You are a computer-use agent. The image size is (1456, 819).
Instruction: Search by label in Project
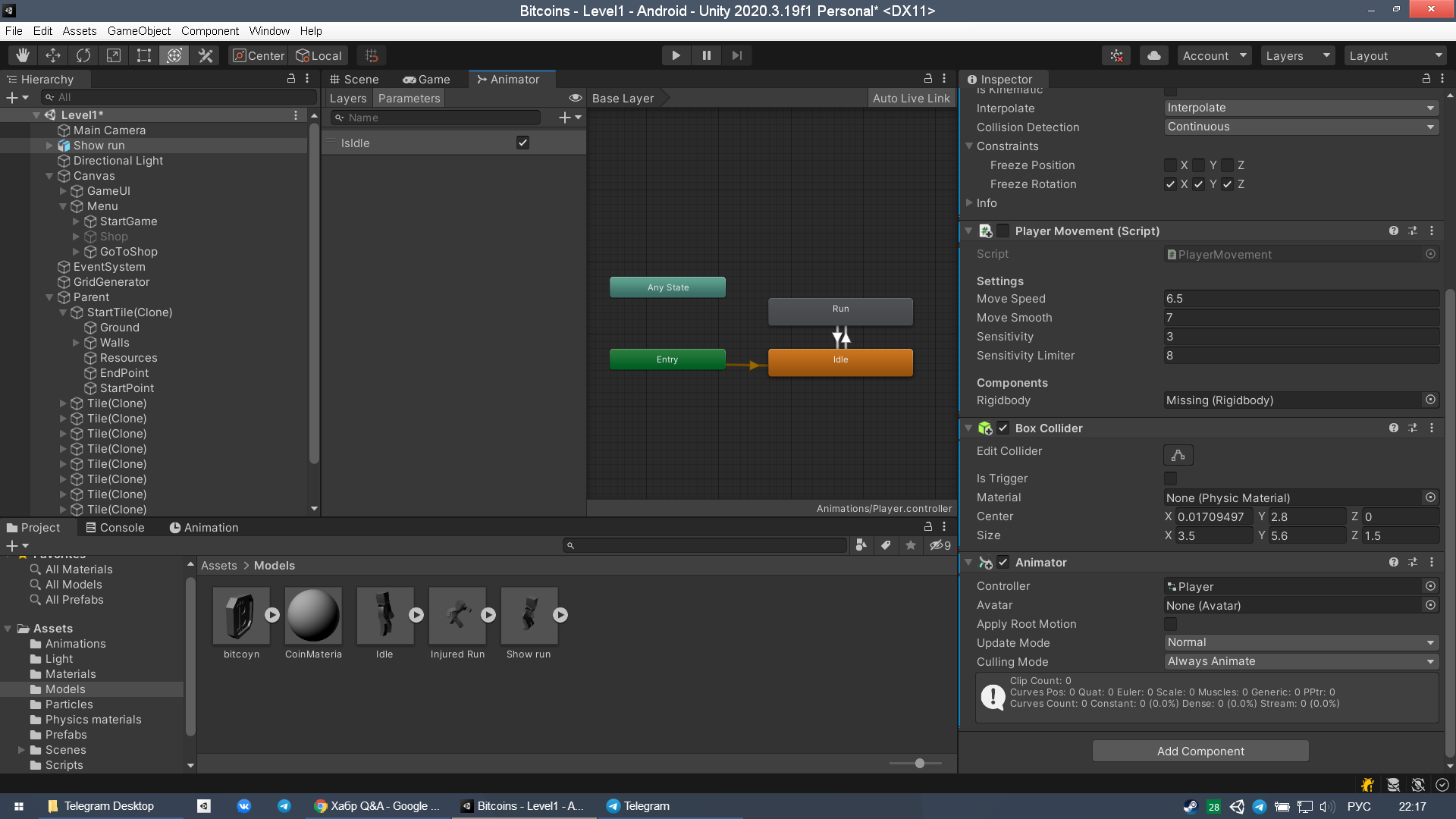click(x=886, y=545)
